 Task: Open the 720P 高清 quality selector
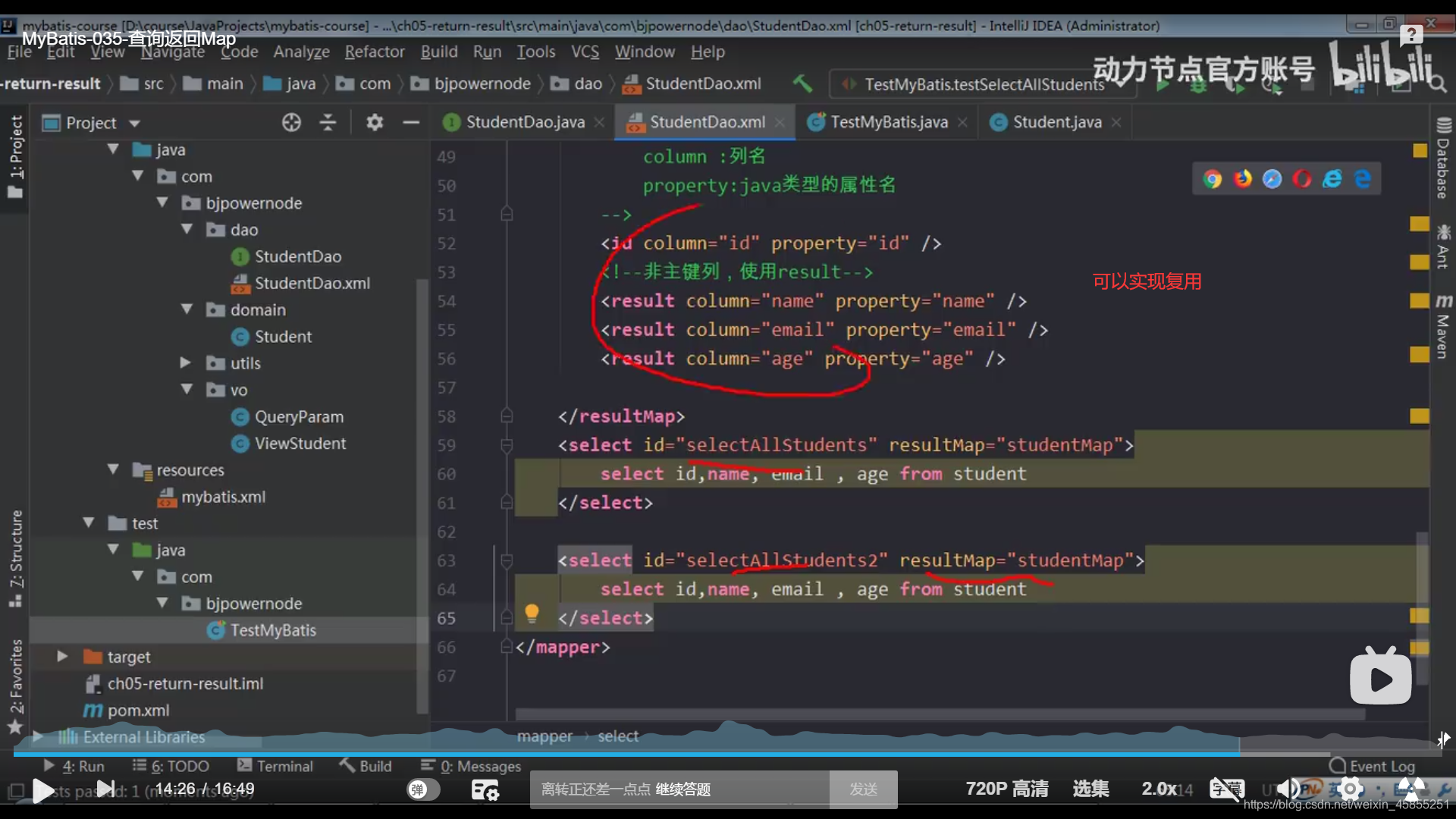[1006, 789]
